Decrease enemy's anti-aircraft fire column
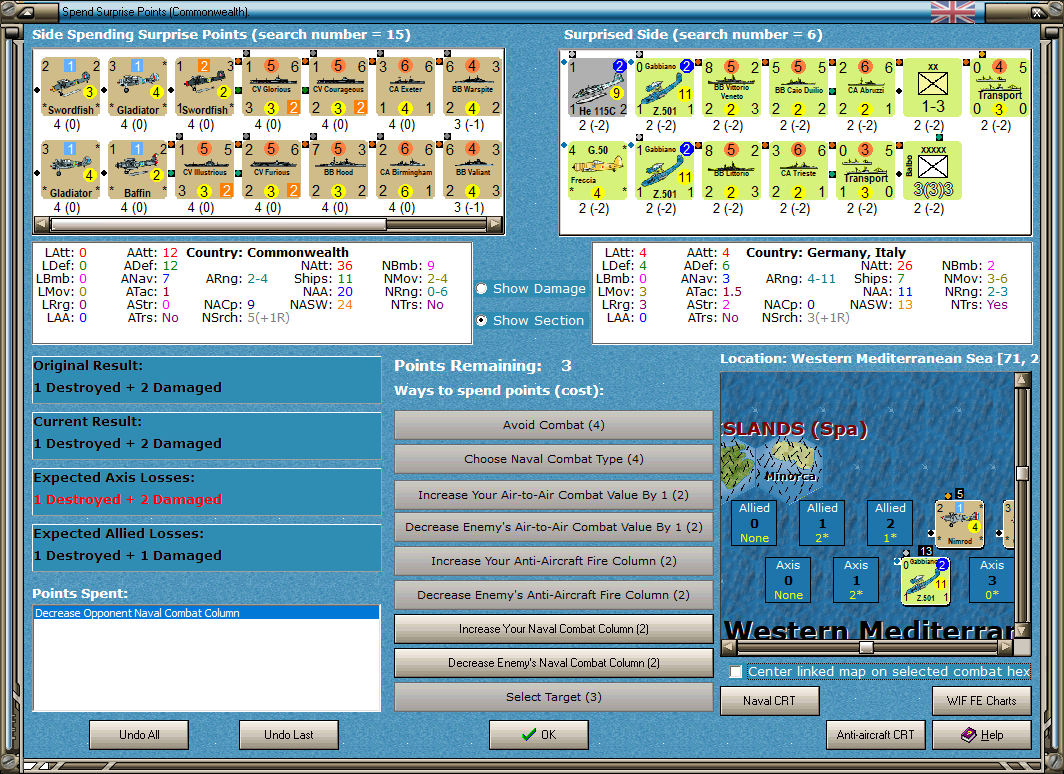 click(x=554, y=595)
